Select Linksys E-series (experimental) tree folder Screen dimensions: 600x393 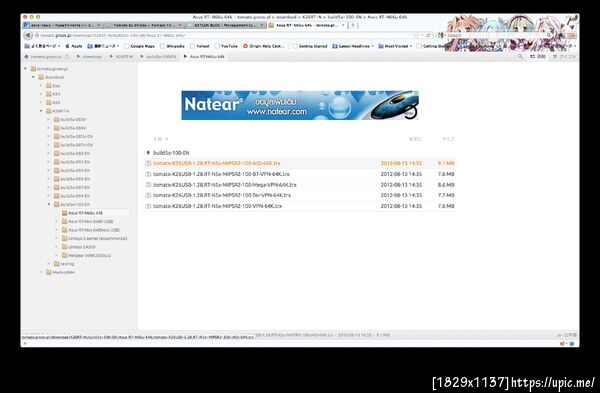coord(98,238)
